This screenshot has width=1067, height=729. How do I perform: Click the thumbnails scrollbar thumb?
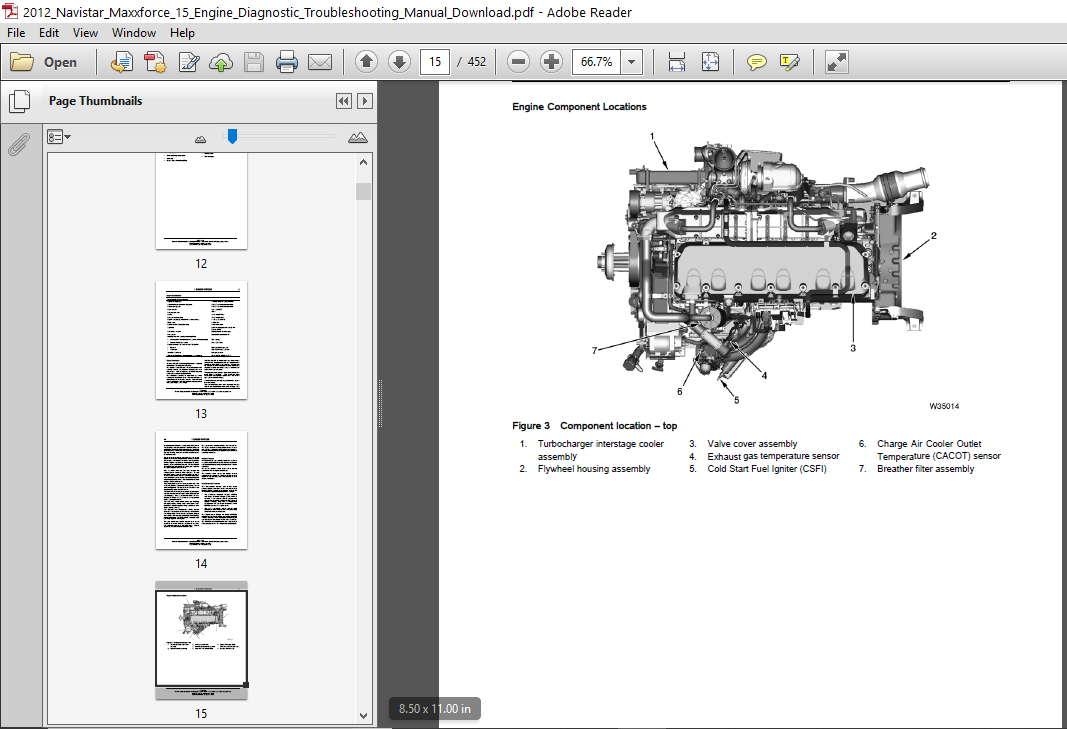click(x=363, y=191)
